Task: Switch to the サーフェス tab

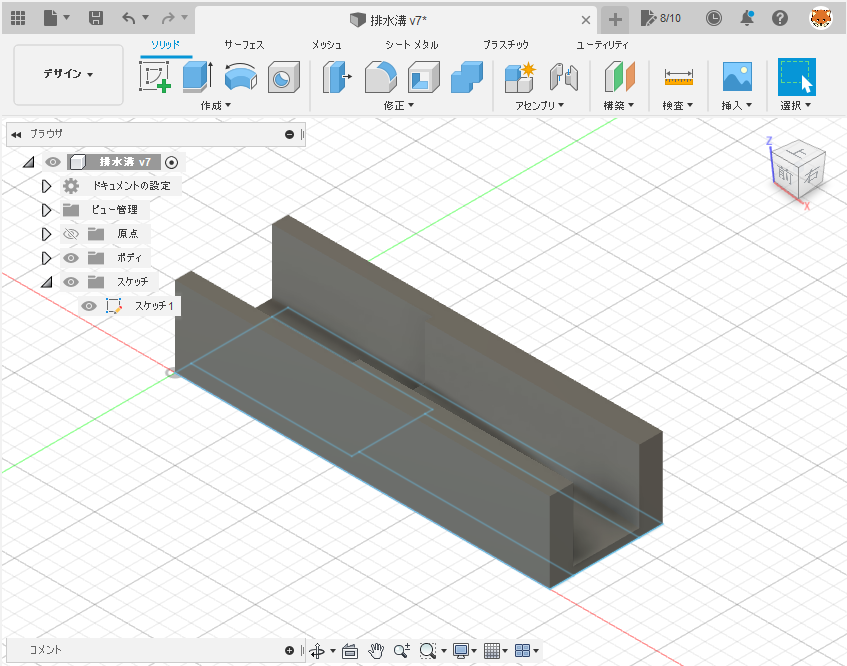Action: [x=245, y=44]
